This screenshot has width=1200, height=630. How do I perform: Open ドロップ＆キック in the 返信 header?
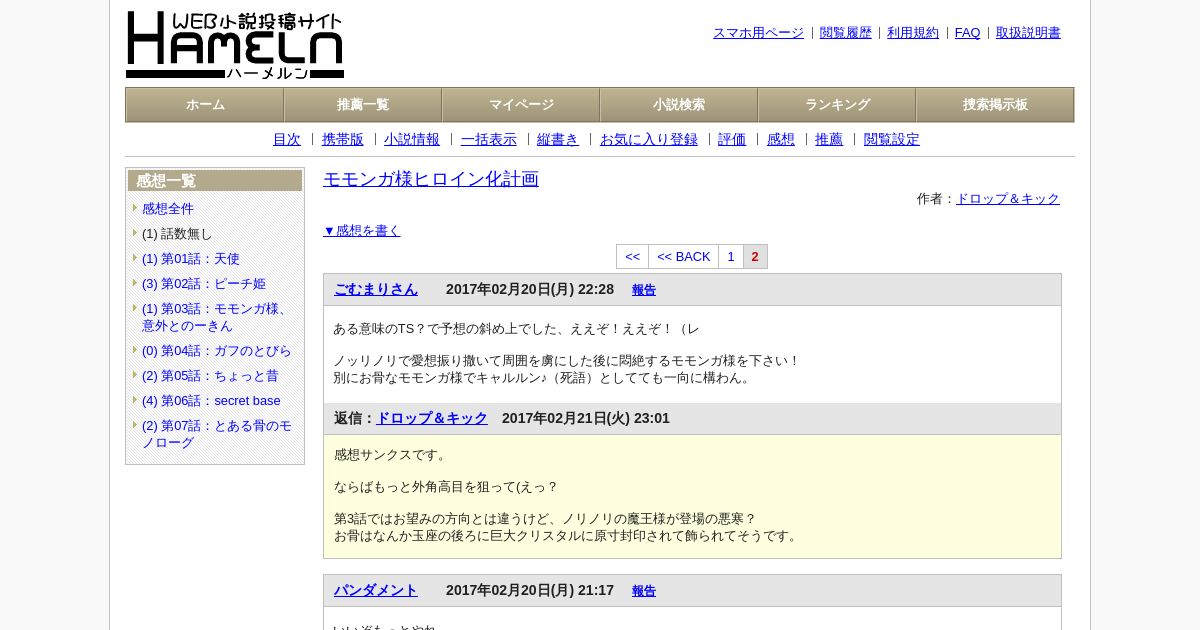432,418
